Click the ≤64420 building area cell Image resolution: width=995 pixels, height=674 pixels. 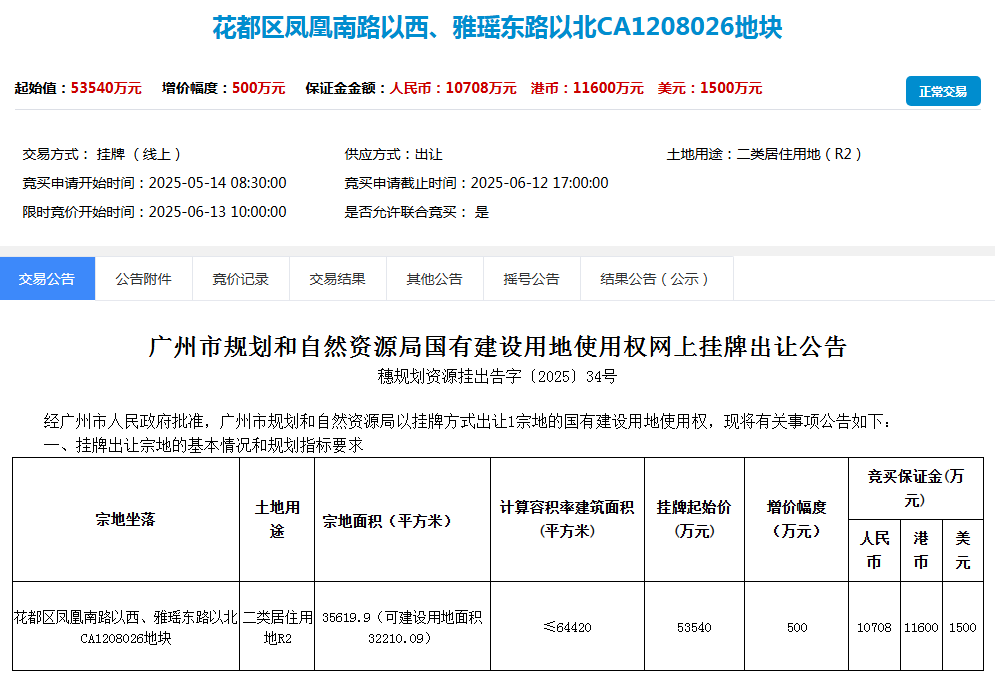tap(567, 627)
